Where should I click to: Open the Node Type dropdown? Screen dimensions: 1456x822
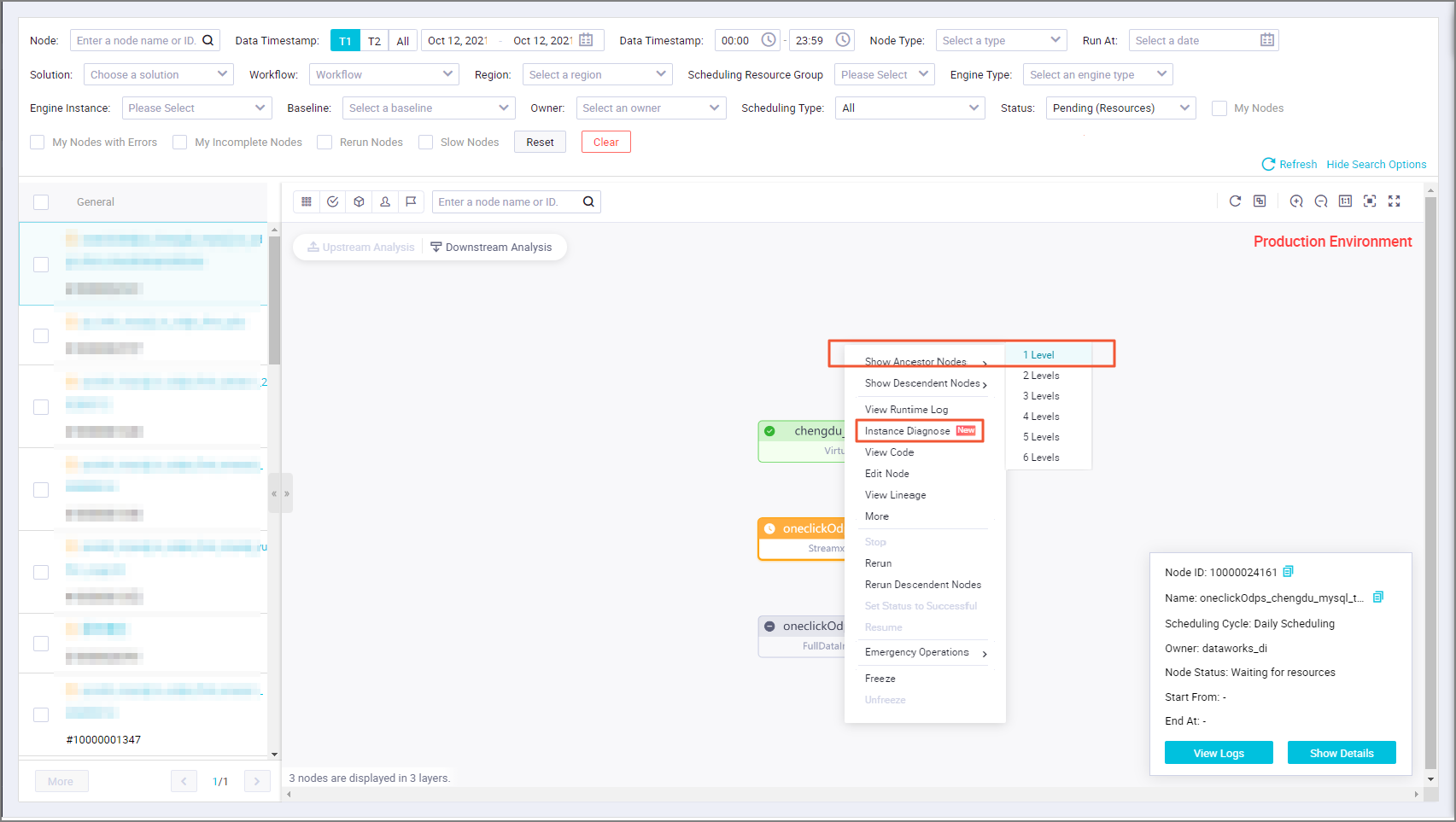coord(1002,40)
